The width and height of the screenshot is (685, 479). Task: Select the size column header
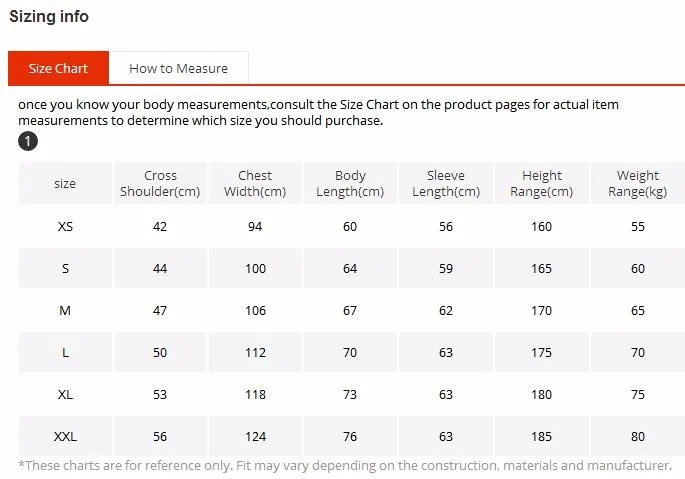click(65, 184)
